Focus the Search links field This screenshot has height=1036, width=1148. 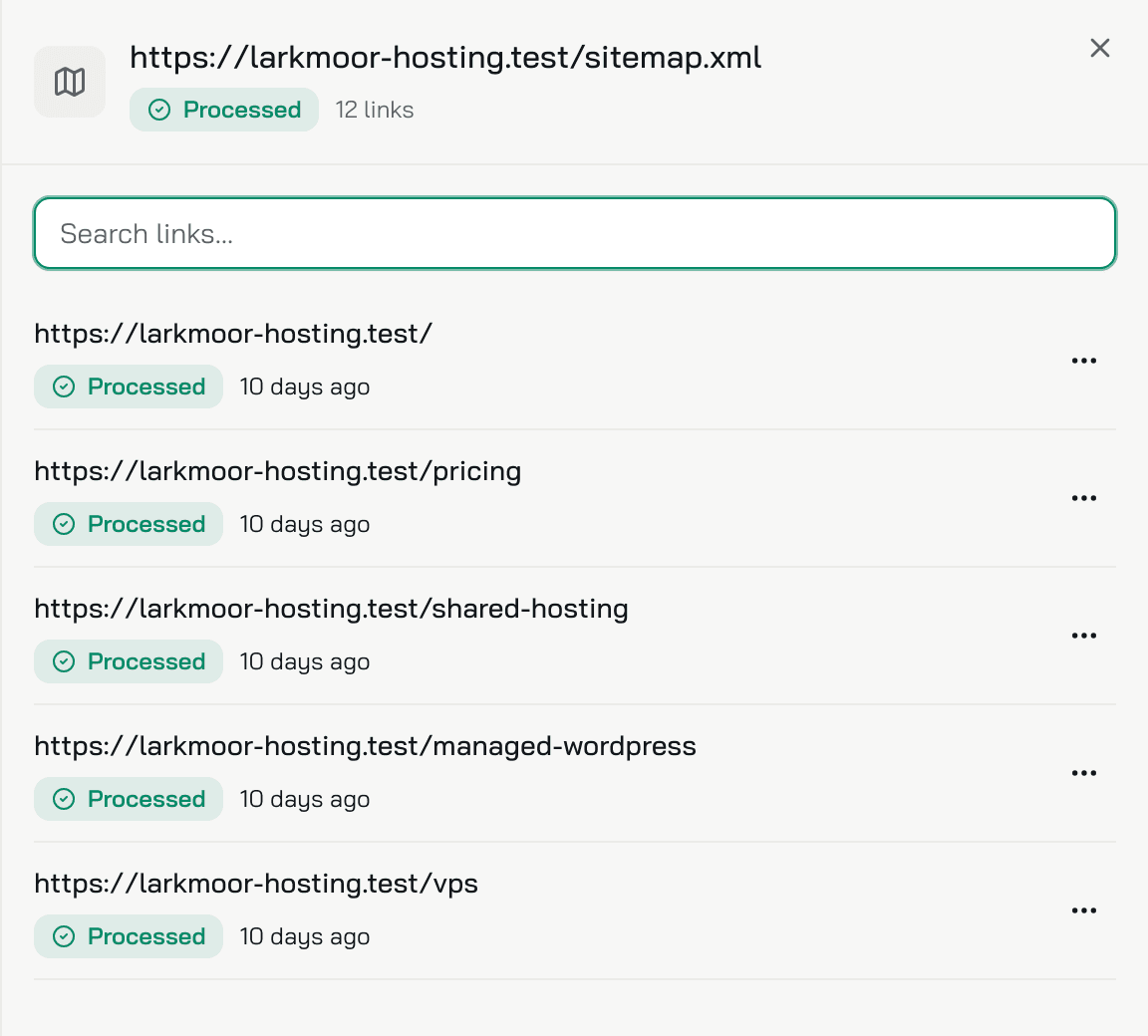575,233
